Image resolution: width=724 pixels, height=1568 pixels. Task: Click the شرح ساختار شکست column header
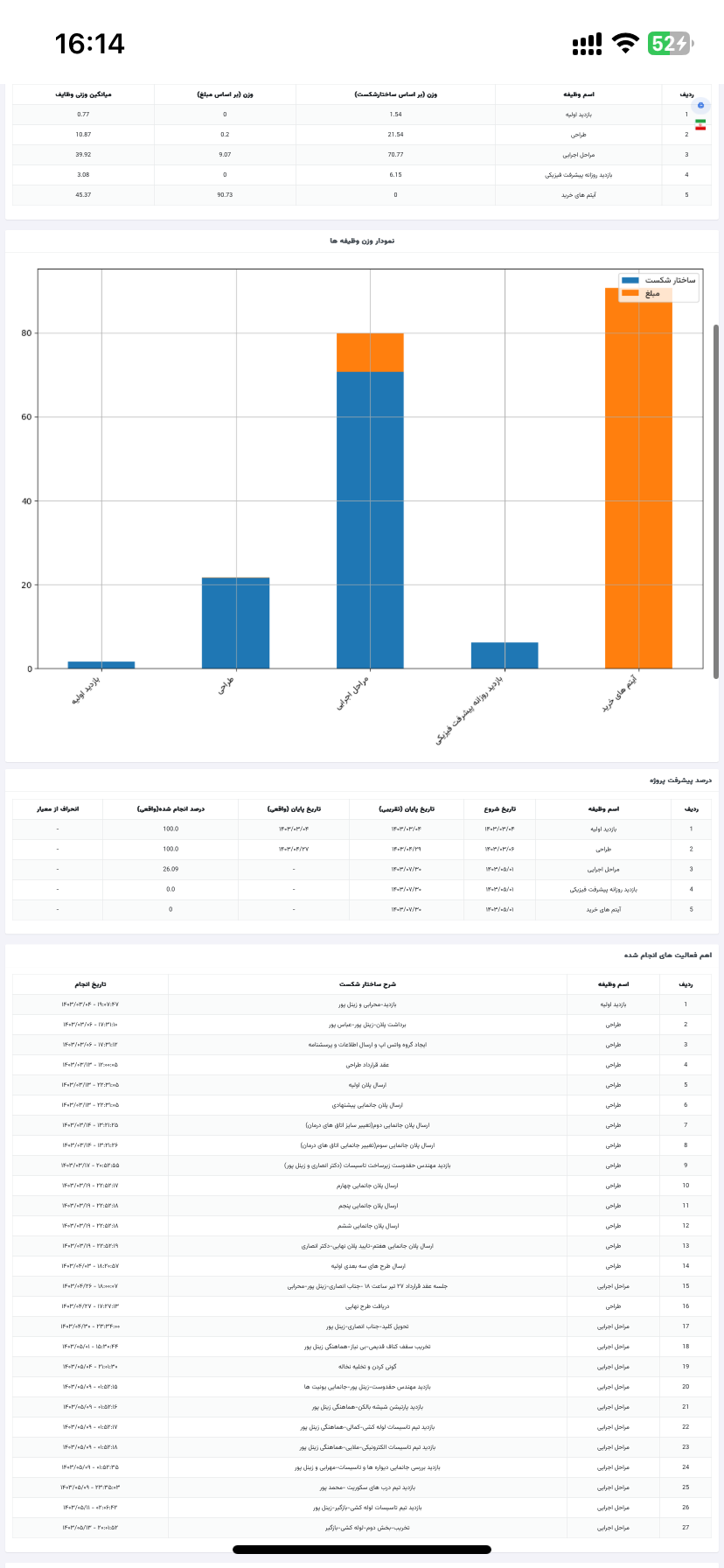coord(367,984)
